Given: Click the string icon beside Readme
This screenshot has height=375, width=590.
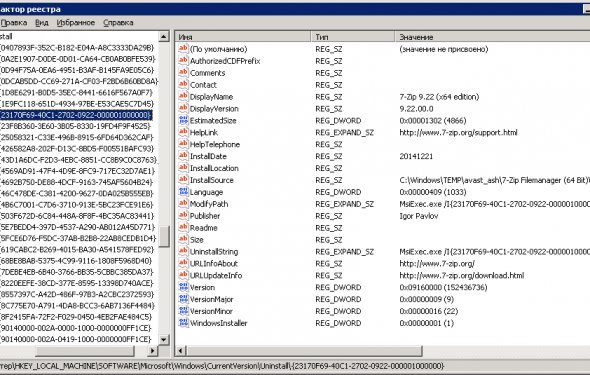Looking at the screenshot, I should tap(183, 228).
